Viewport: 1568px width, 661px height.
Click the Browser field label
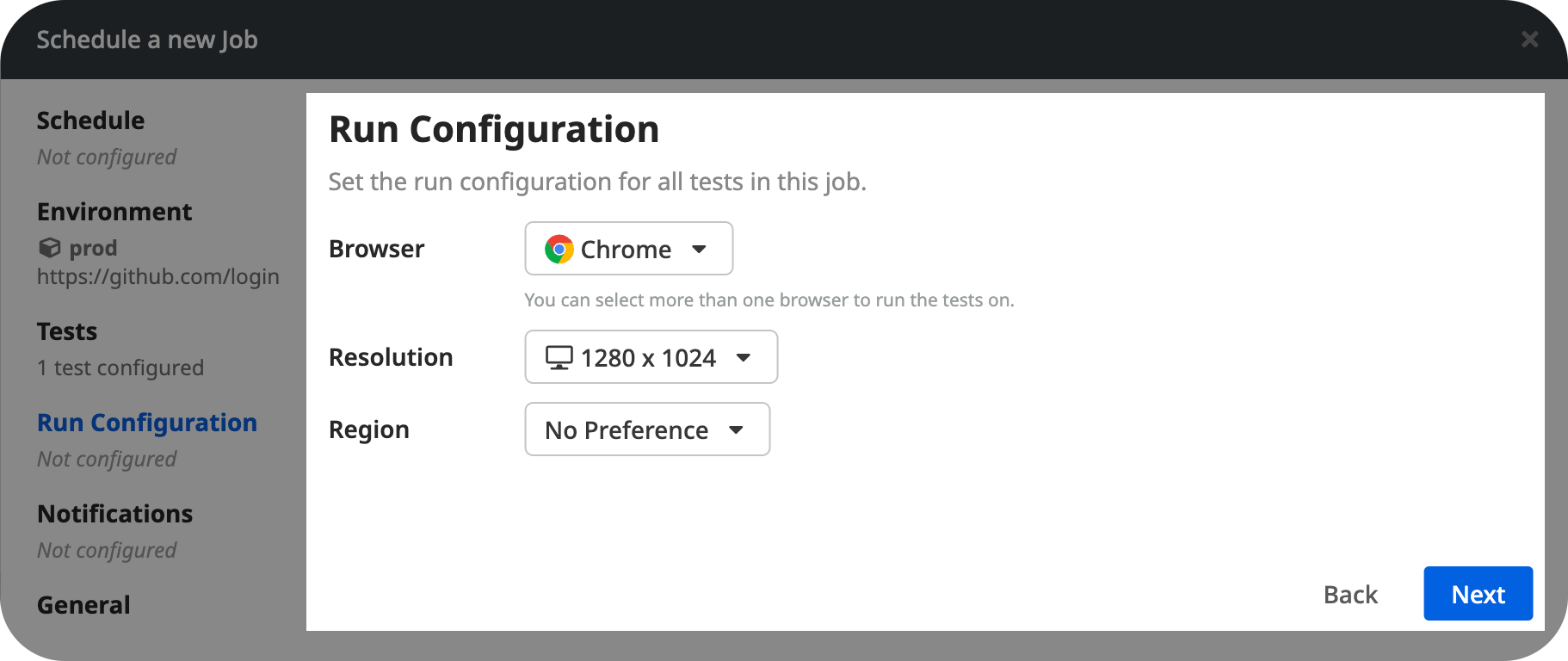tap(377, 249)
